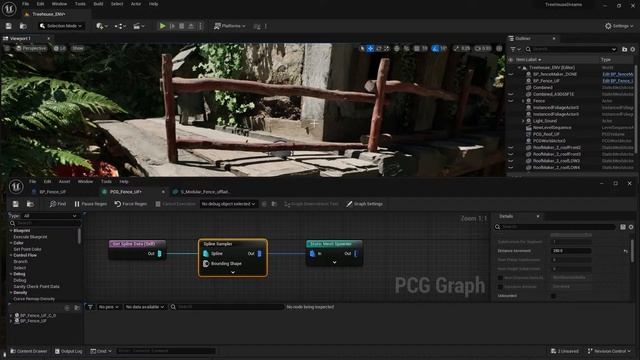Collapse the Treehouse_ENV (Editor) tree root
This screenshot has height=360, width=640.
(x=519, y=68)
